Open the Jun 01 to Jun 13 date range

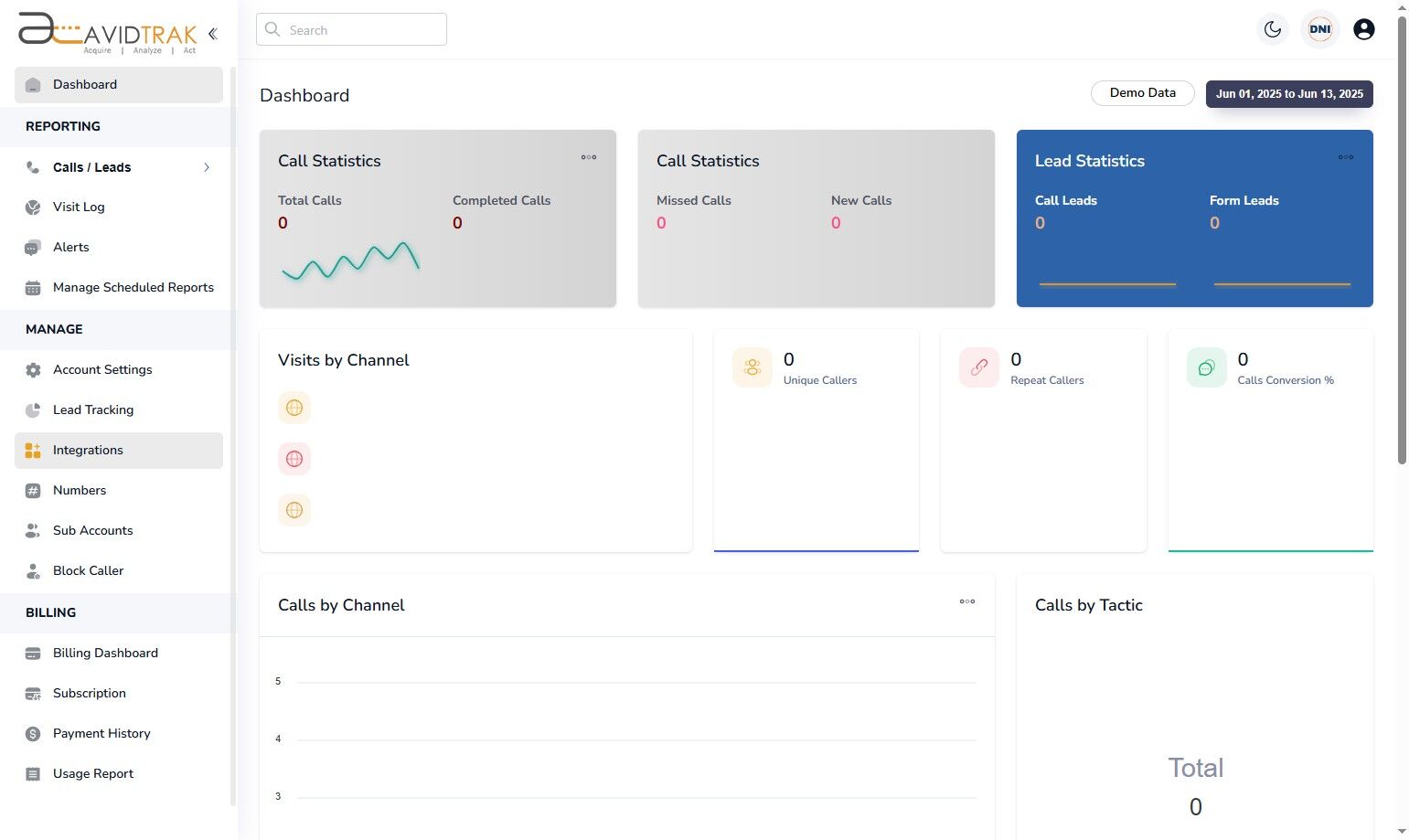coord(1289,93)
